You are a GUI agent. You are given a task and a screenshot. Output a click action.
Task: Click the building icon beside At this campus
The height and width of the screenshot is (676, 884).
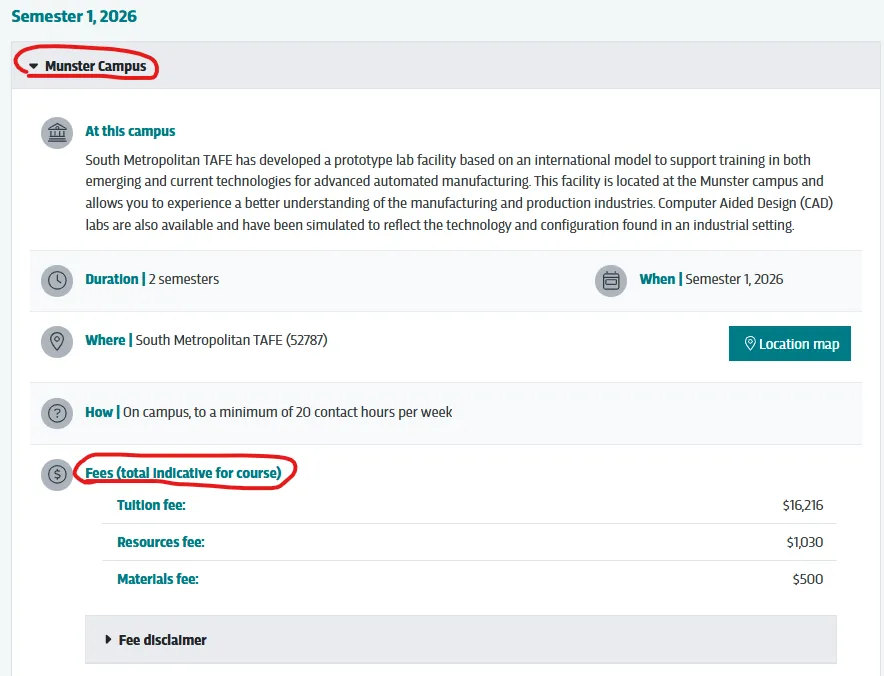[57, 133]
